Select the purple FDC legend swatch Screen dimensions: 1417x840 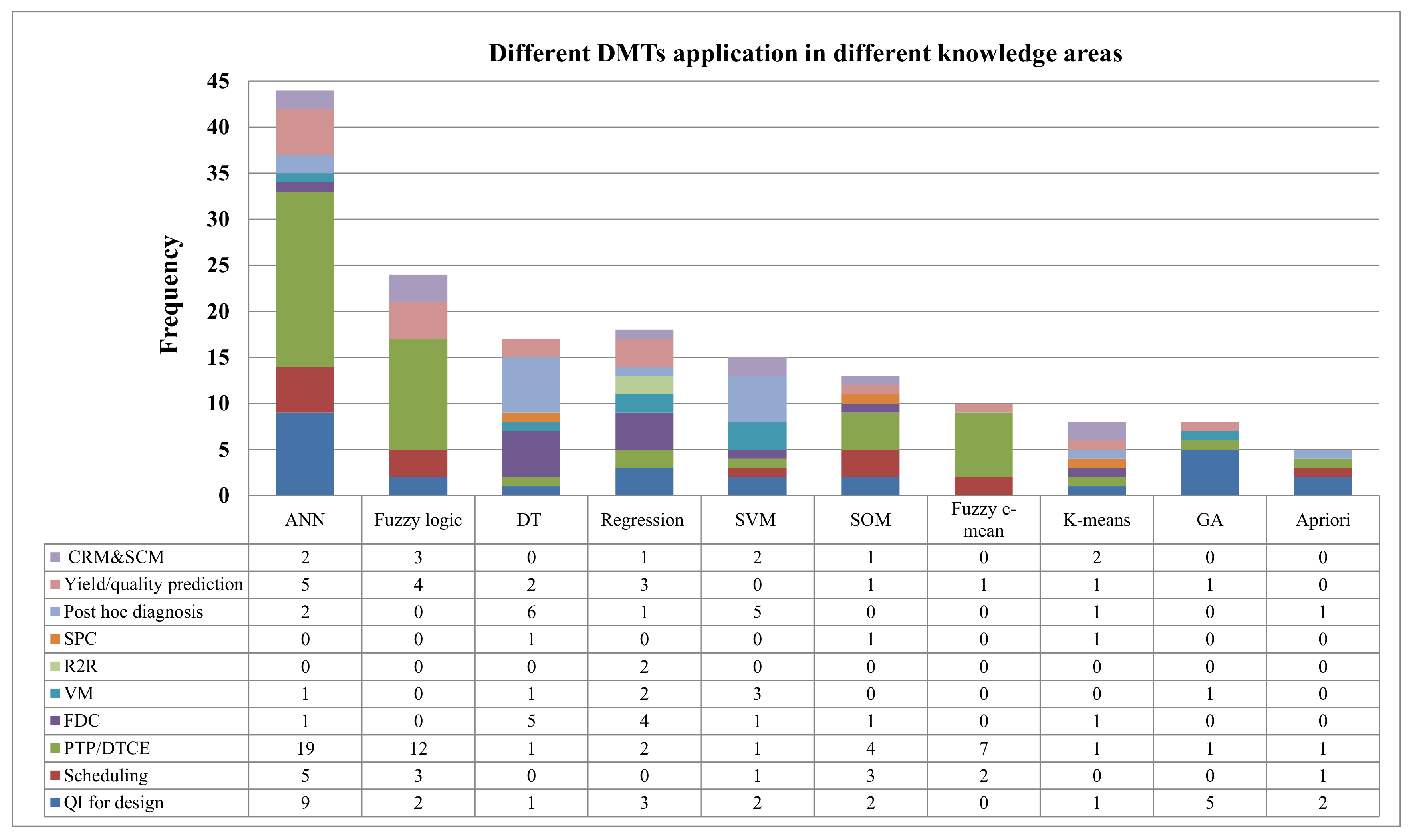(55, 721)
